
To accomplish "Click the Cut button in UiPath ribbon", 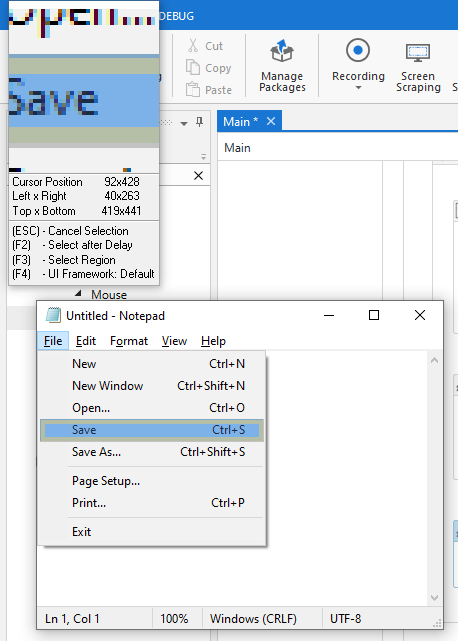I will 205,46.
